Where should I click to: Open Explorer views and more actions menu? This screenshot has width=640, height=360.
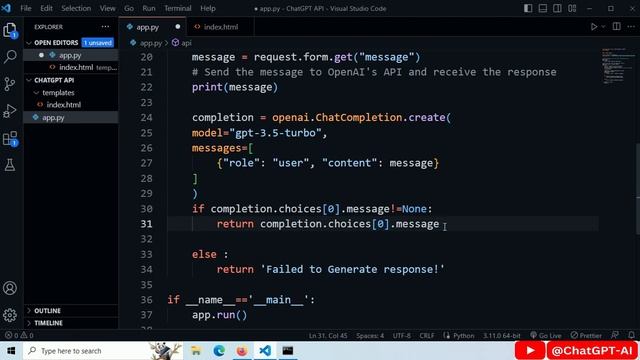coord(105,27)
